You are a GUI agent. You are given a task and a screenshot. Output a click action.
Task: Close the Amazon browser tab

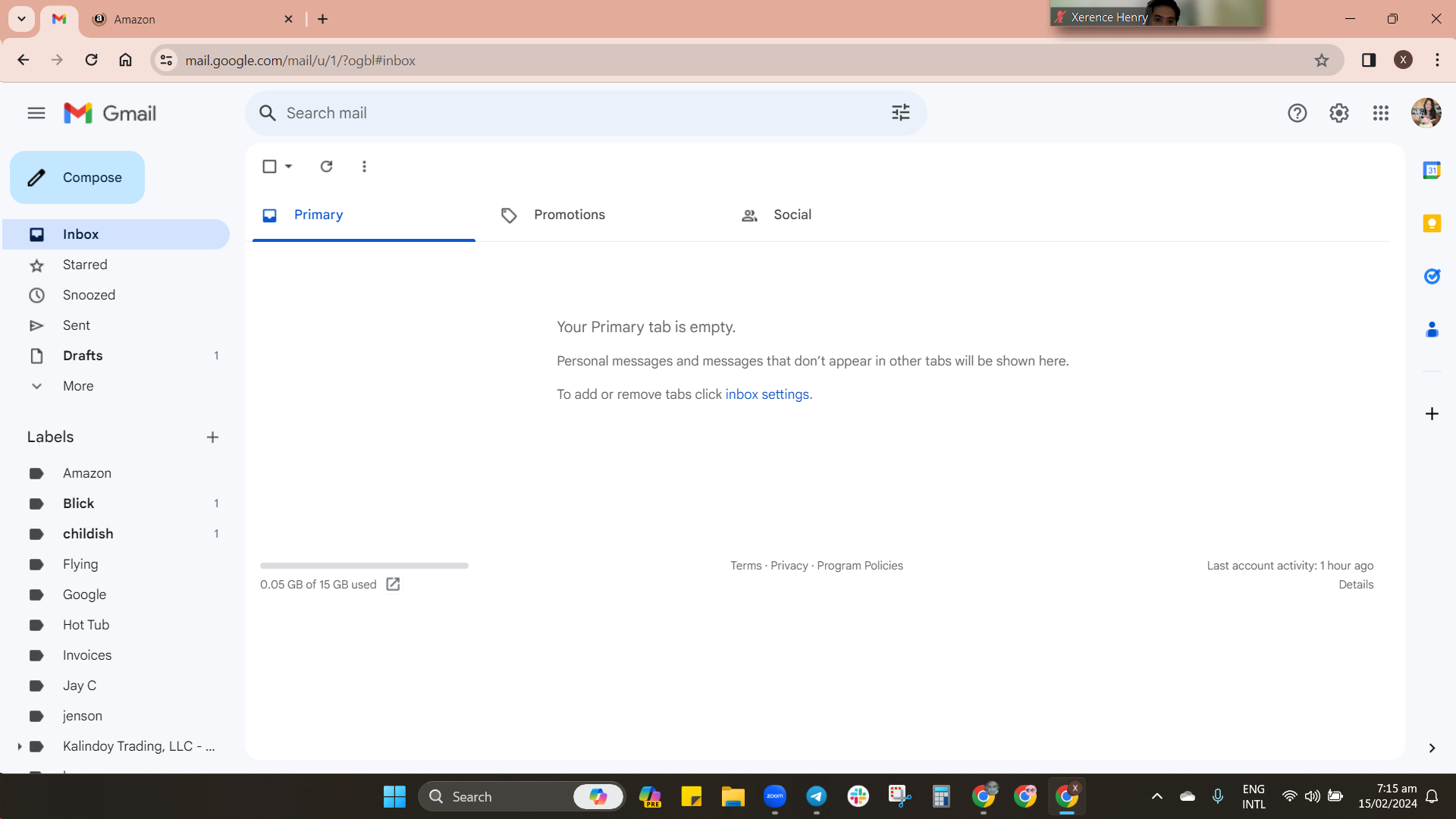288,19
